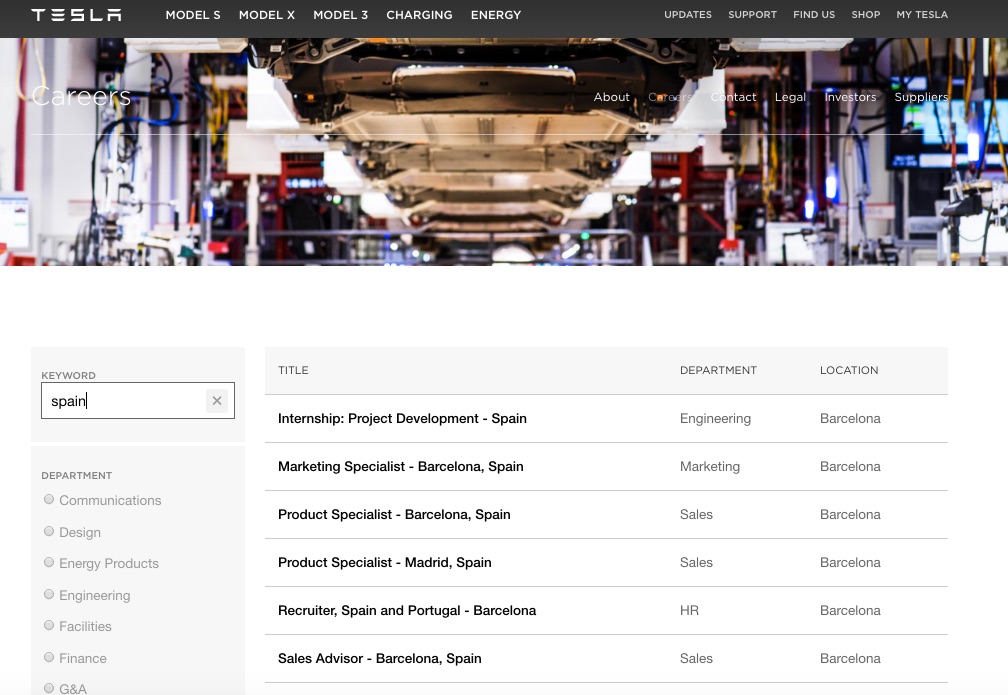Select the Careers tab in hero banner
This screenshot has height=695, width=1008.
click(x=670, y=97)
